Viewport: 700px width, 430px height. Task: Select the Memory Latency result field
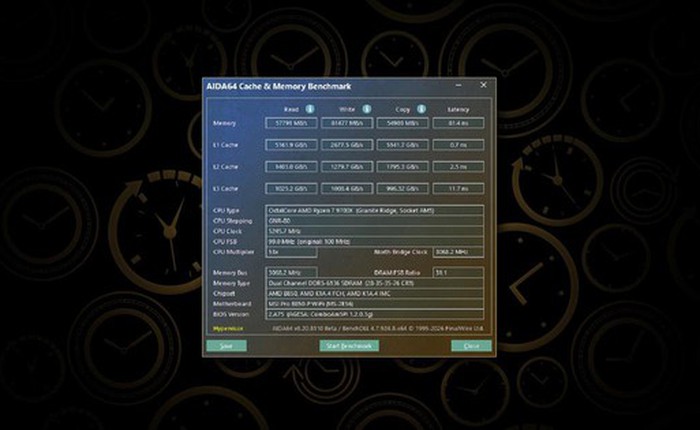458,123
